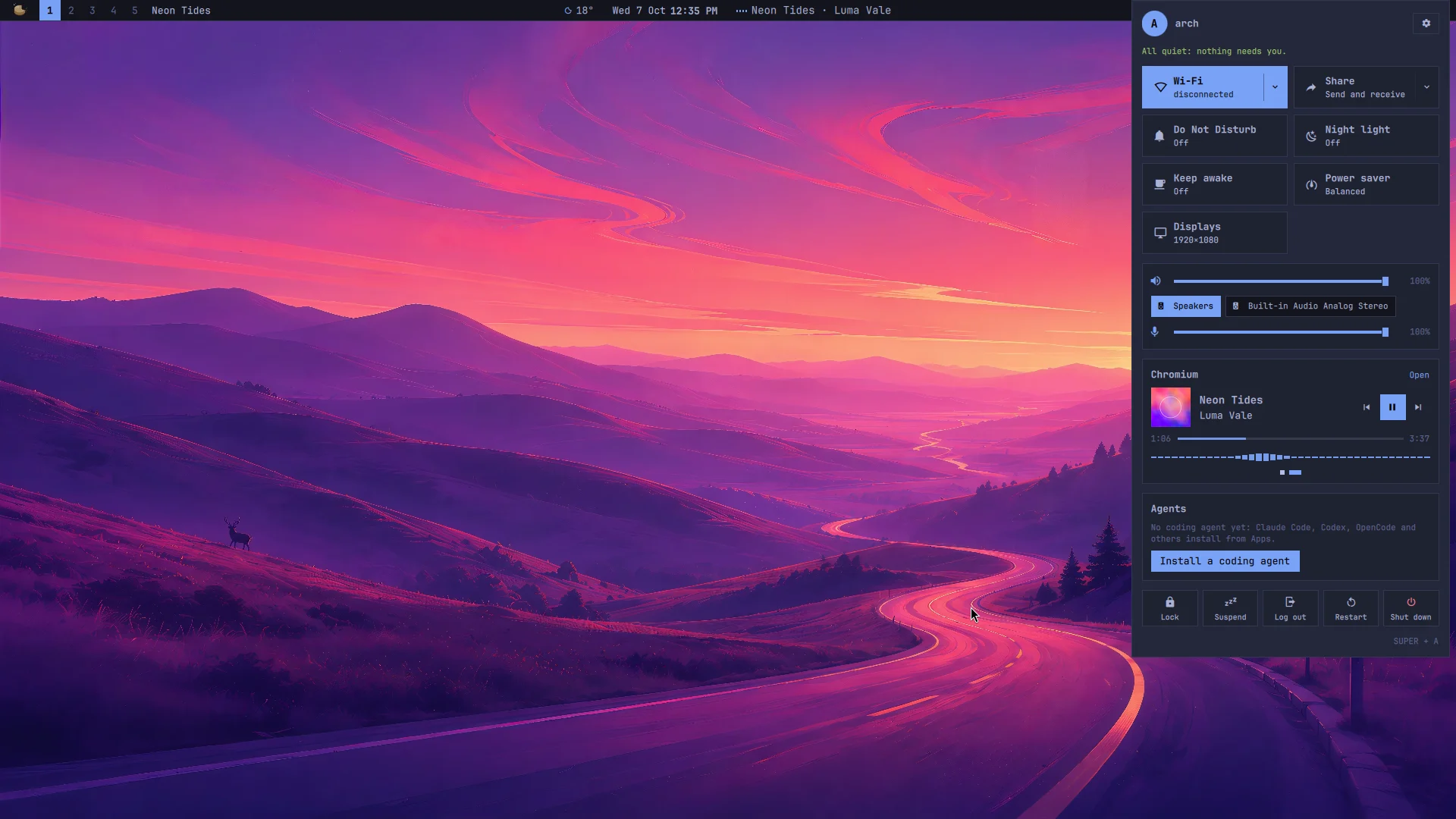Image resolution: width=1456 pixels, height=819 pixels.
Task: Click the arch user avatar
Action: [x=1154, y=24]
